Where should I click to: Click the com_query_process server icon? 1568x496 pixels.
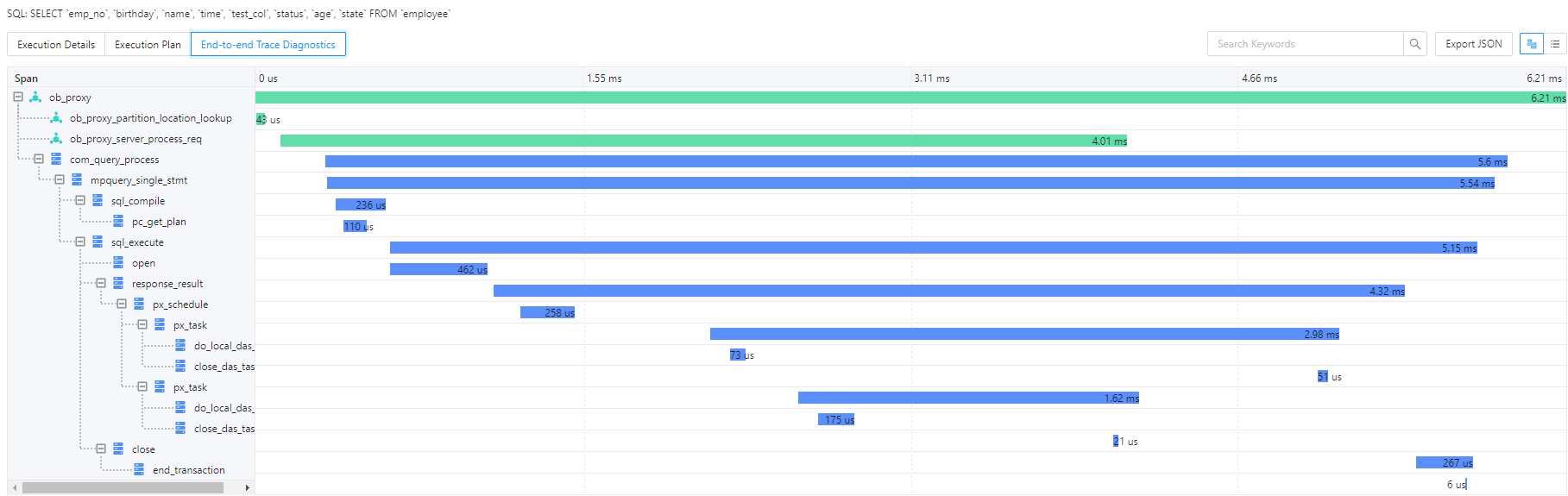56,160
